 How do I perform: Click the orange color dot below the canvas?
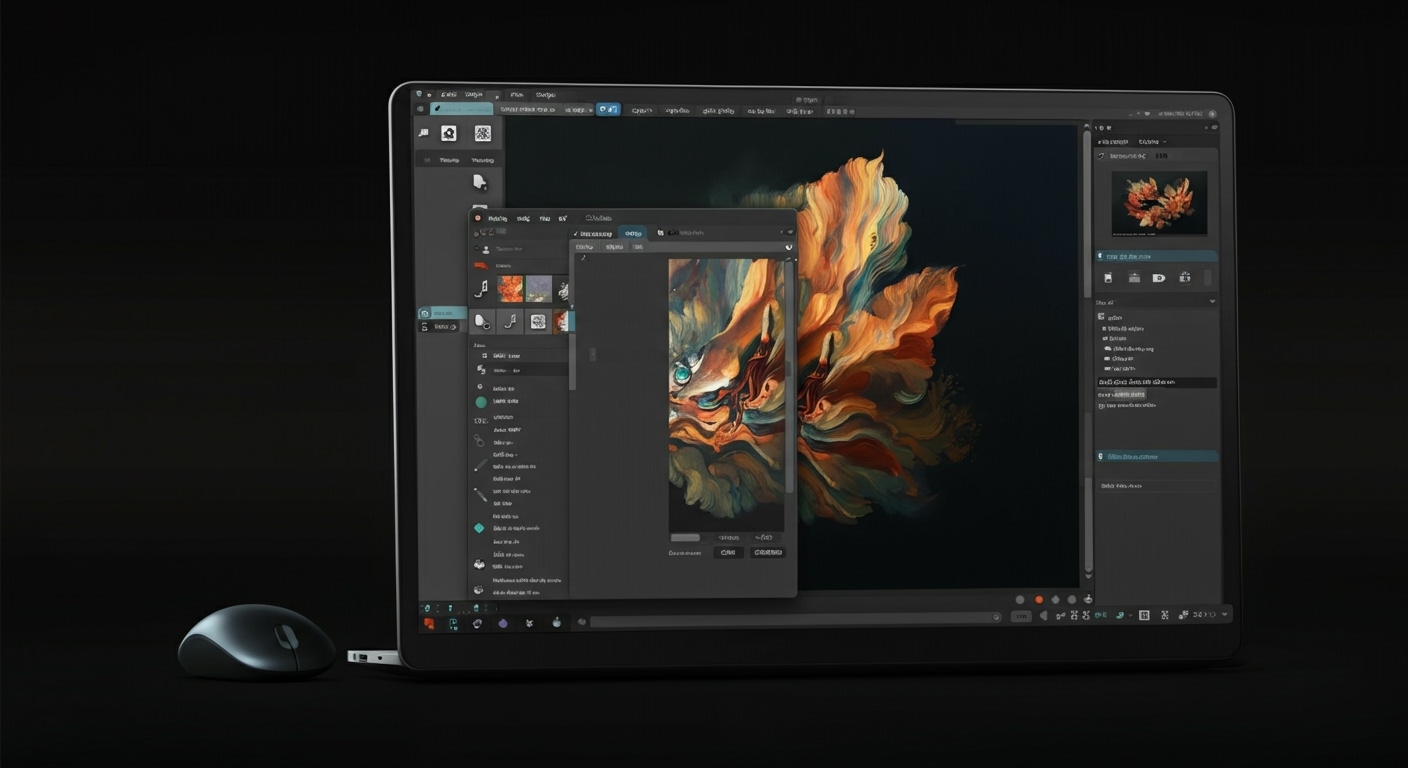(x=1038, y=600)
